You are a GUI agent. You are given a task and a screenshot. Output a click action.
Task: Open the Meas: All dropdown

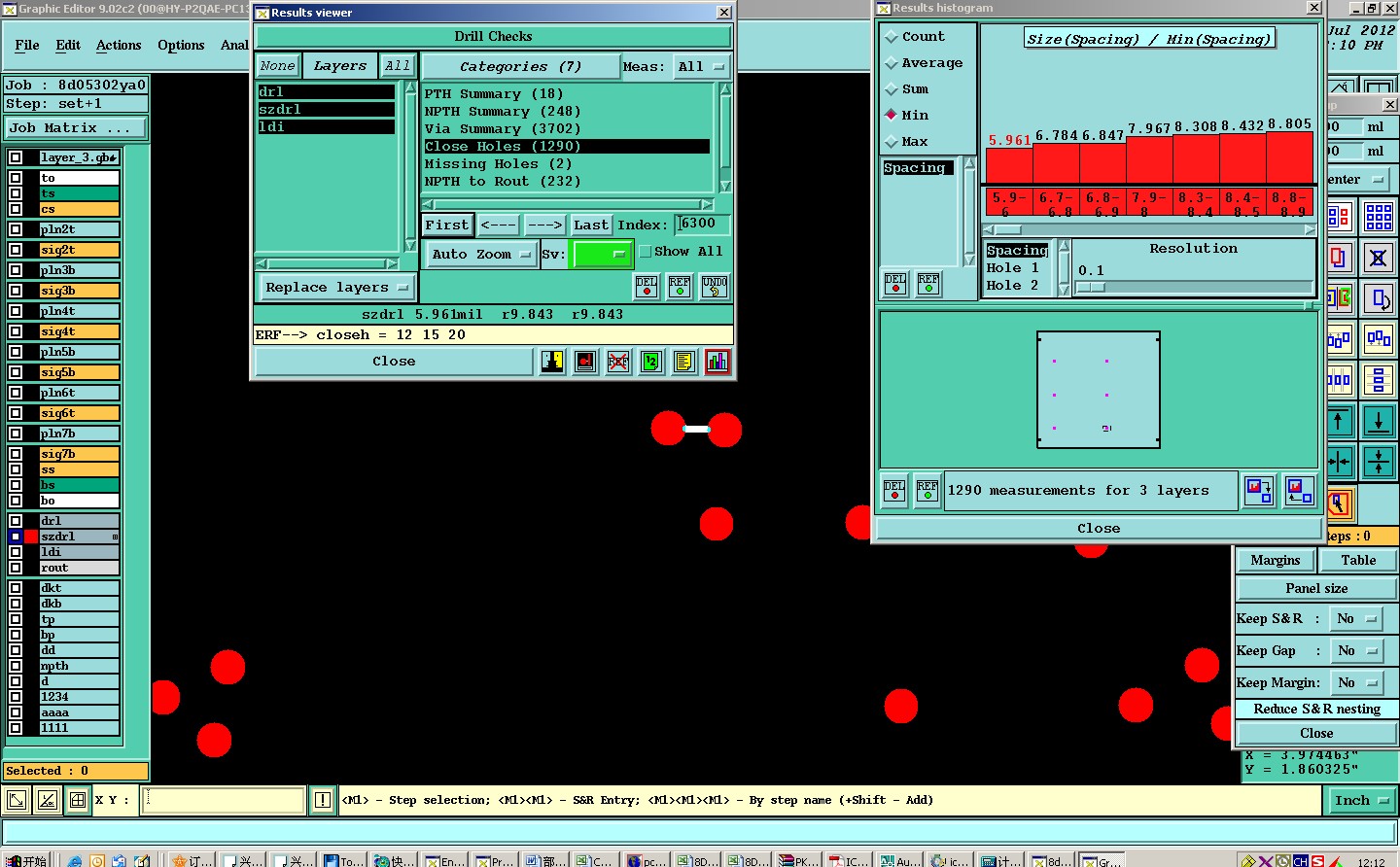pyautogui.click(x=702, y=67)
